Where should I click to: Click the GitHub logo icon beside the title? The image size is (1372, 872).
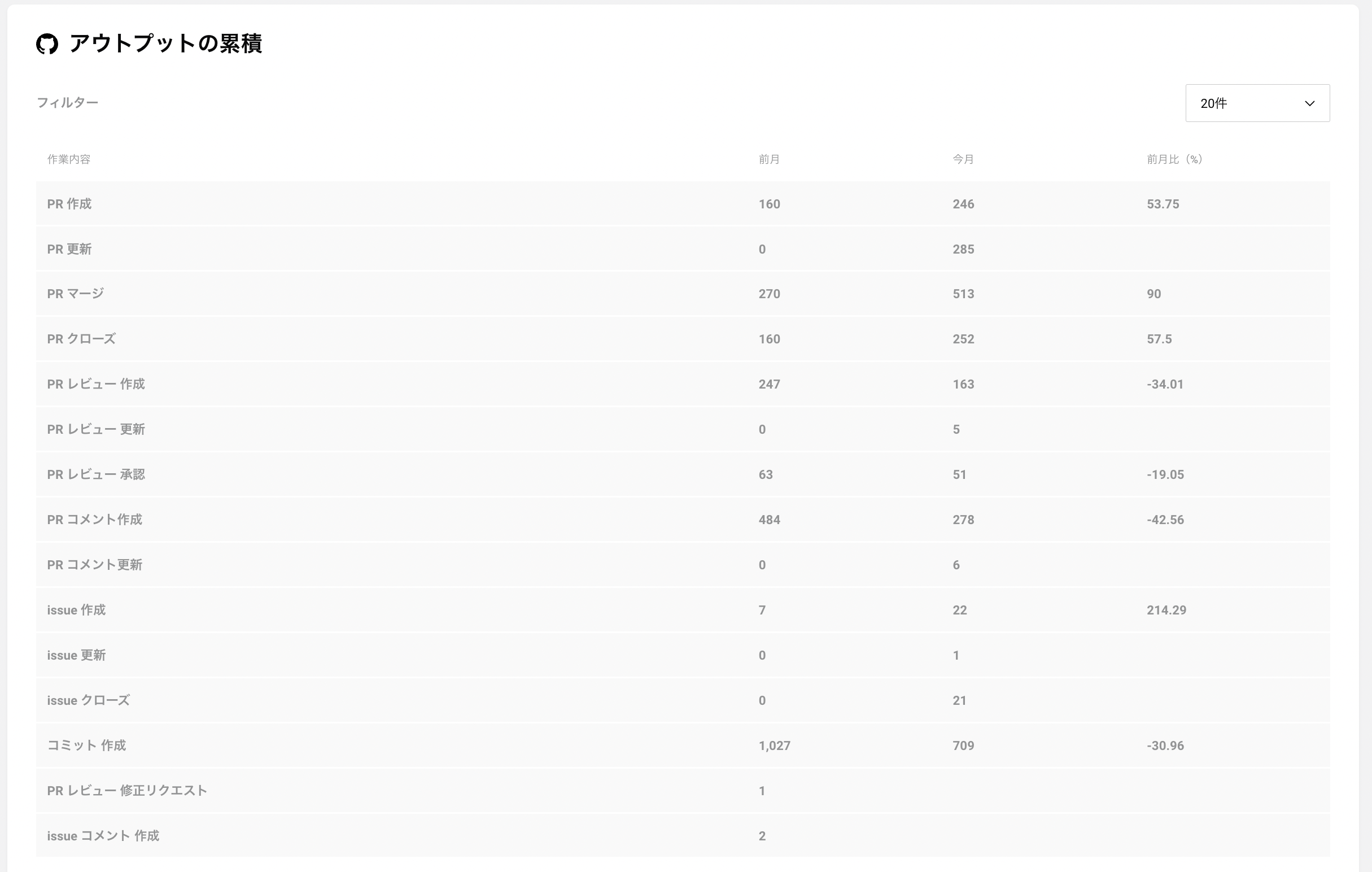(x=47, y=44)
